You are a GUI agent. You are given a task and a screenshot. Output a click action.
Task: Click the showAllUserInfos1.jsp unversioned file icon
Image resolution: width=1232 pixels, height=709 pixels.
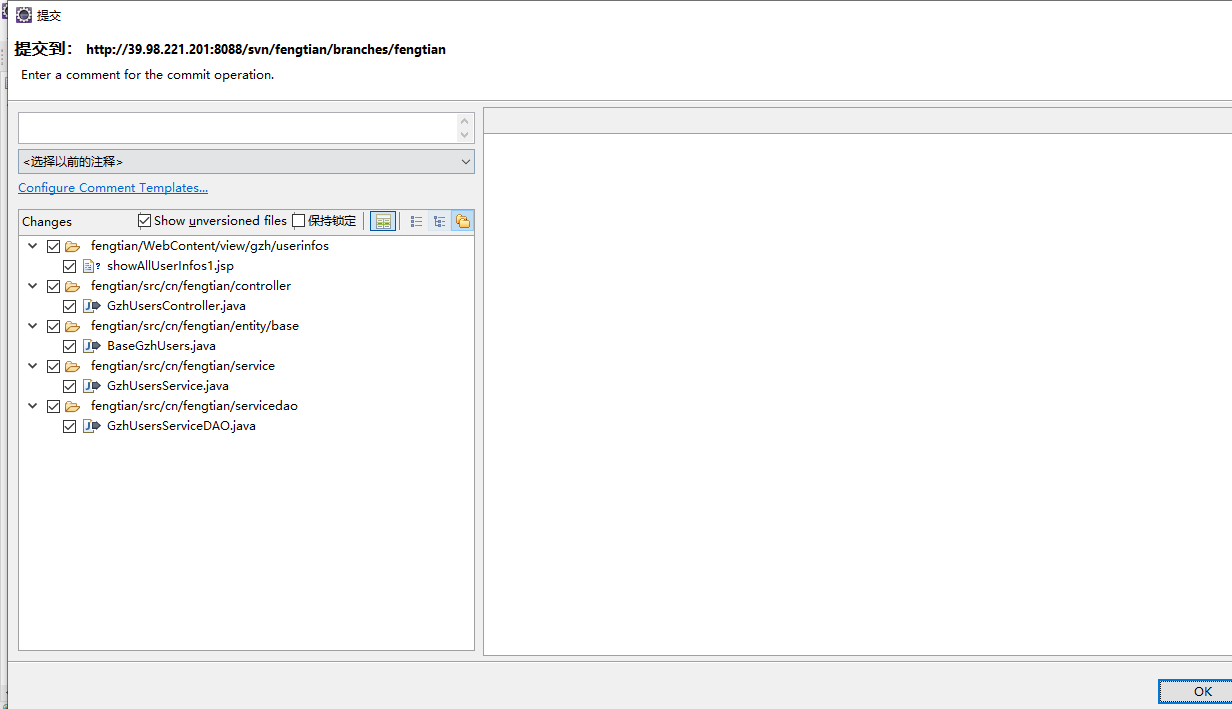point(91,266)
